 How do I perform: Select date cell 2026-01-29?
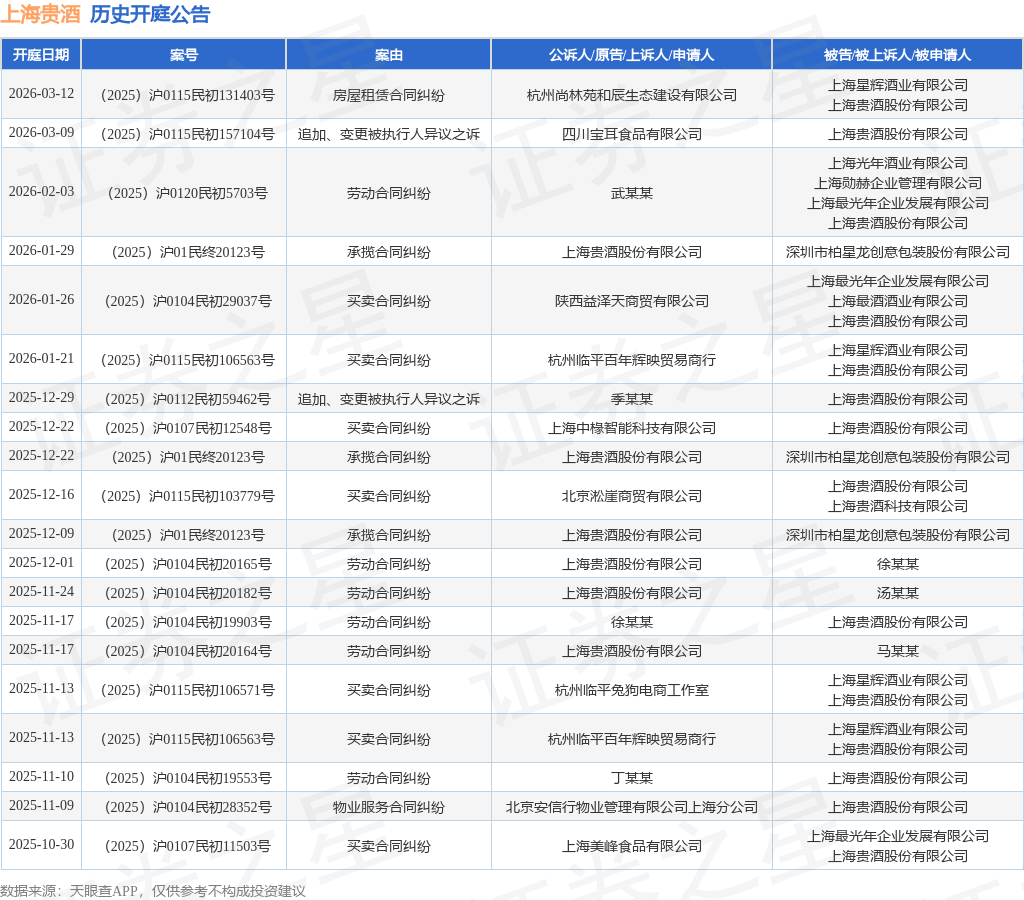(41, 251)
